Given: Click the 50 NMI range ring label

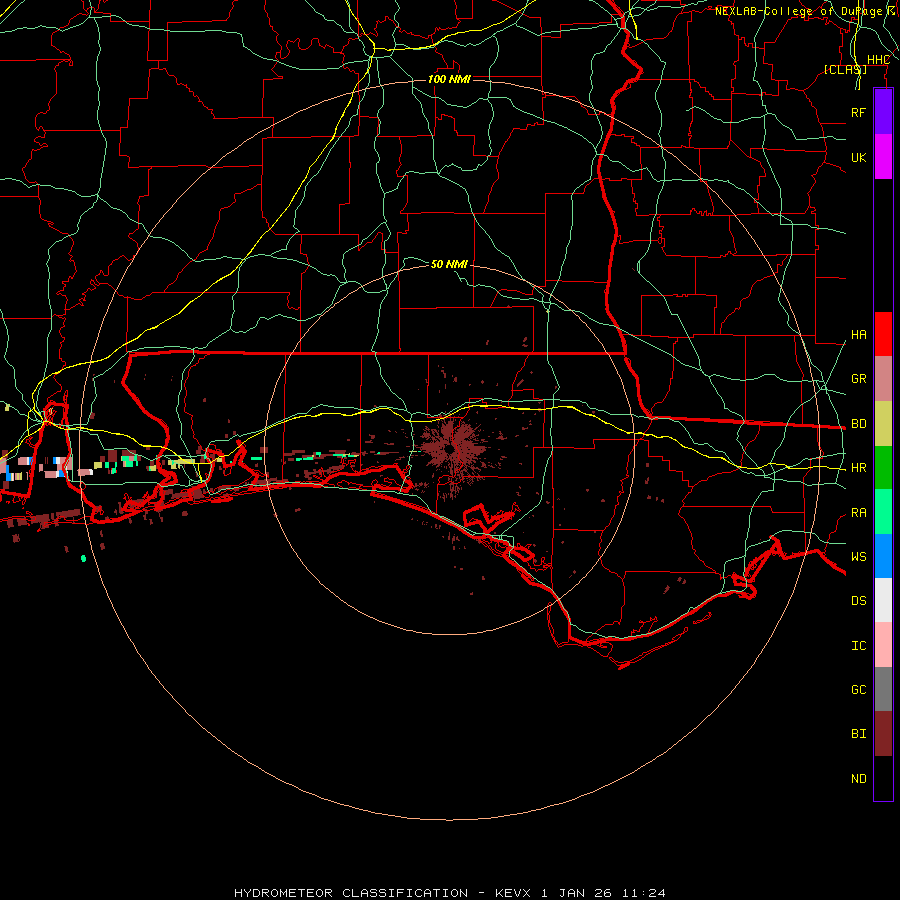Looking at the screenshot, I should click(x=449, y=264).
